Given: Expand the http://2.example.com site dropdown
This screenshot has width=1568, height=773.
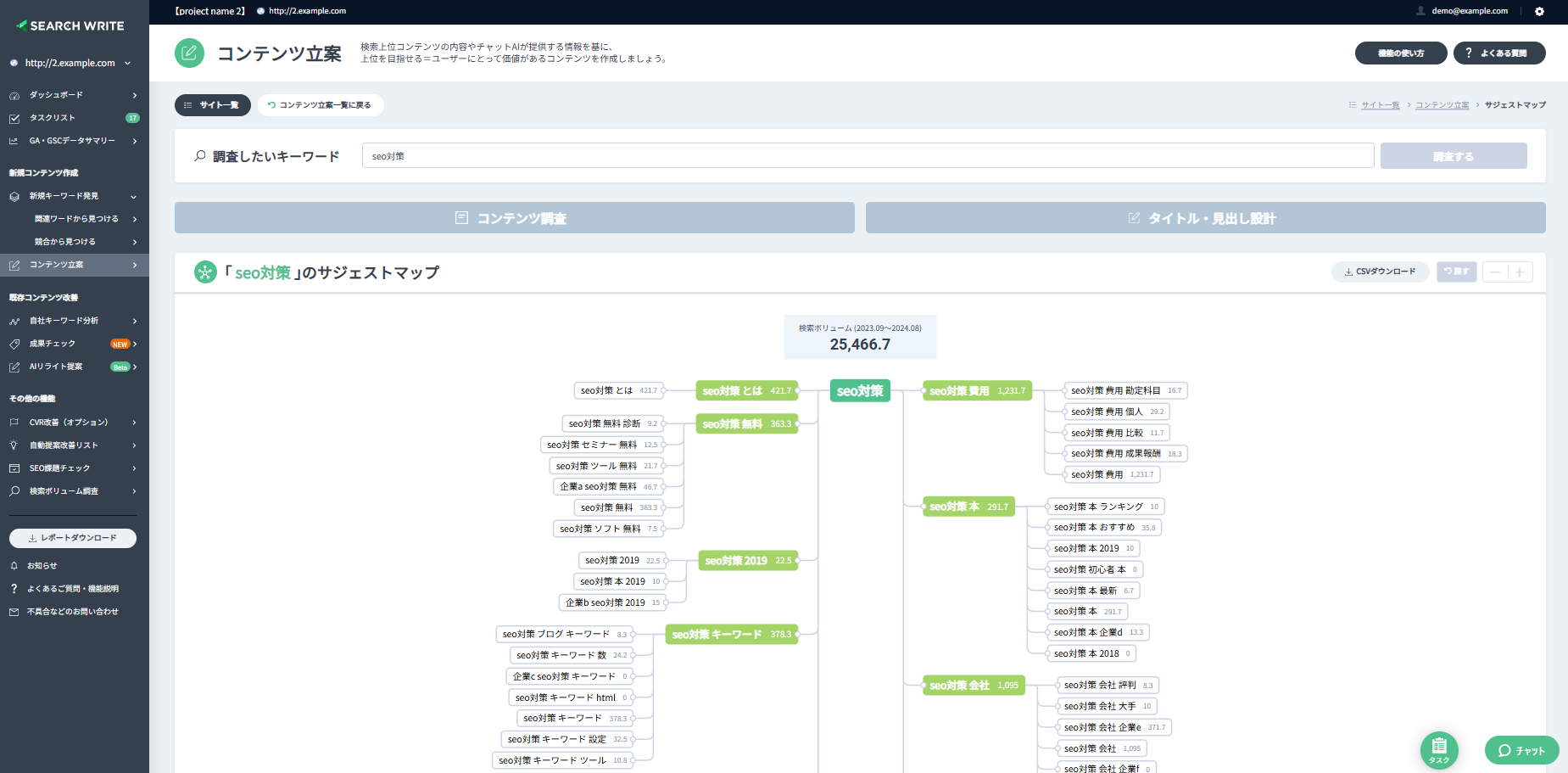Looking at the screenshot, I should click(128, 63).
